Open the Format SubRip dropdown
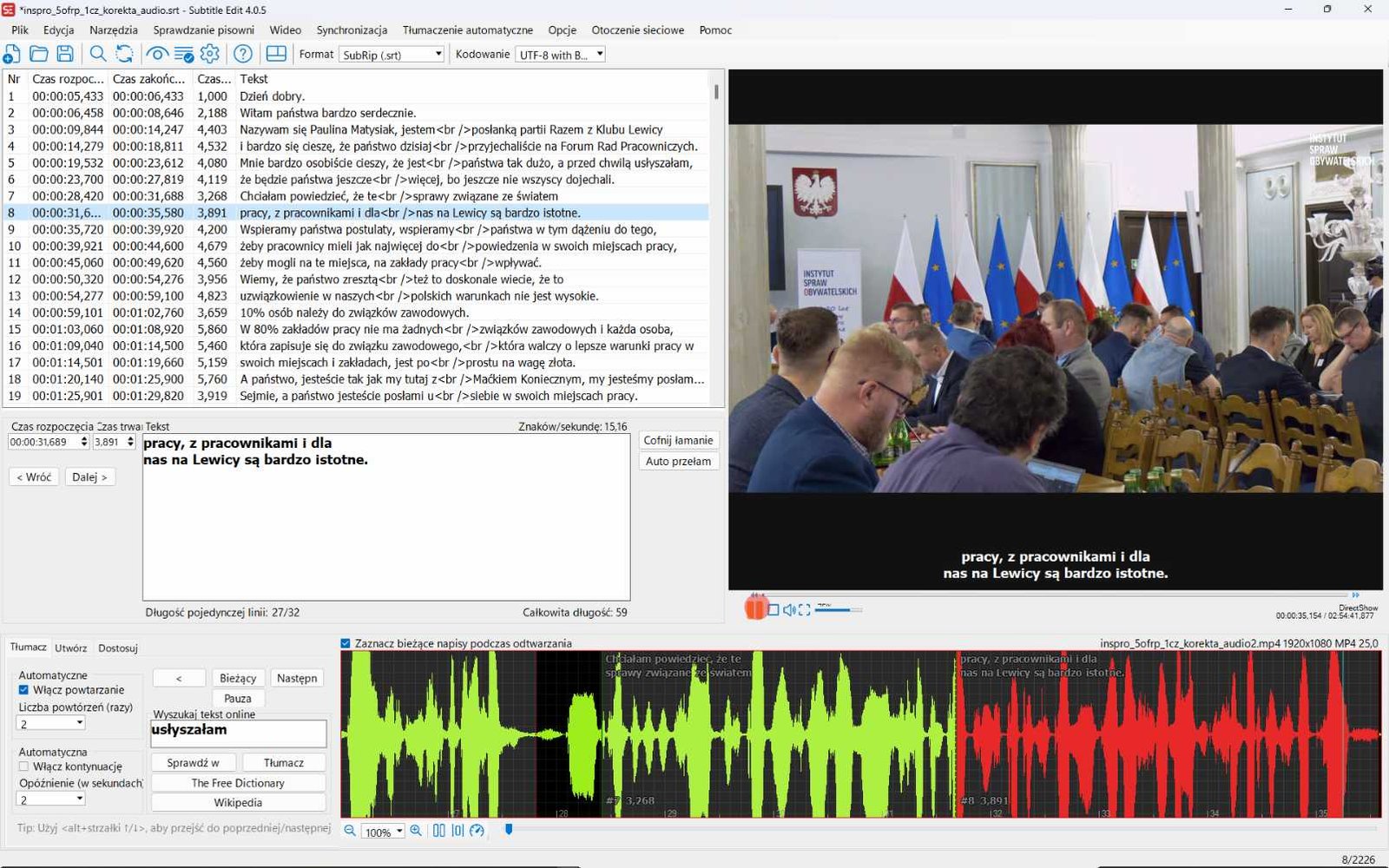Screen dimensions: 1389x868 point(392,55)
